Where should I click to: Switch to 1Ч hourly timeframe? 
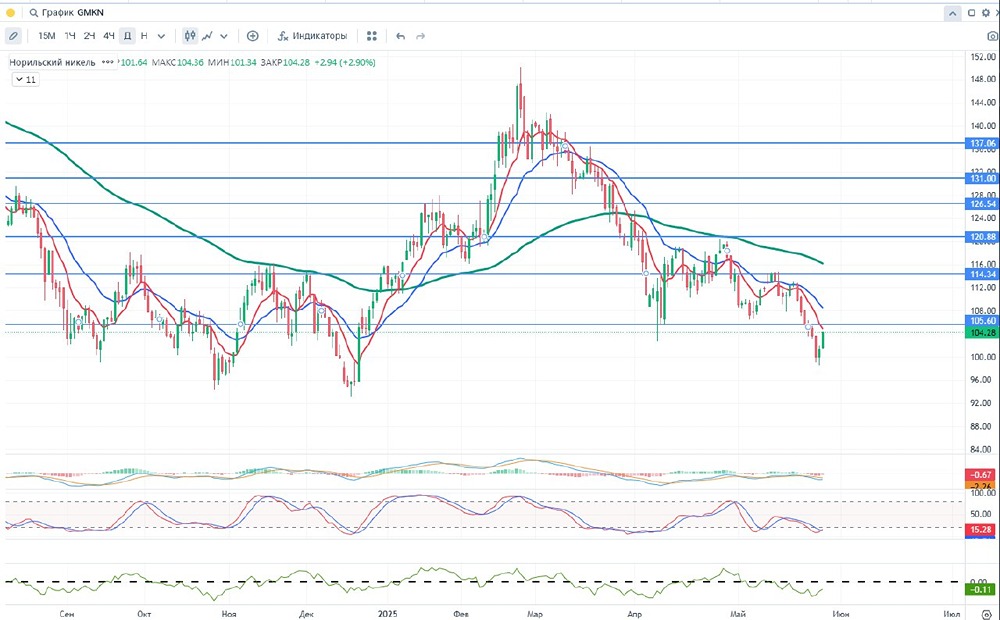tap(70, 36)
